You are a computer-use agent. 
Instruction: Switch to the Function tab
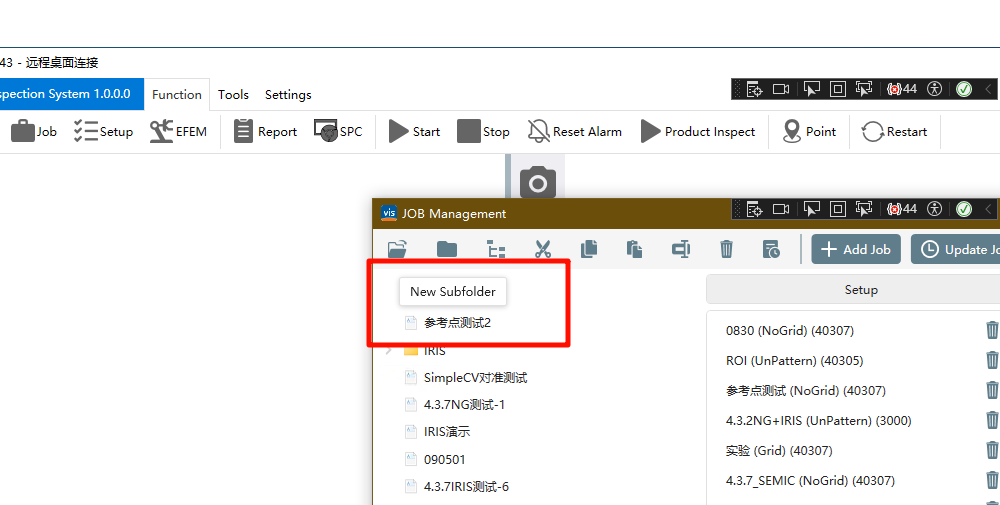click(177, 94)
